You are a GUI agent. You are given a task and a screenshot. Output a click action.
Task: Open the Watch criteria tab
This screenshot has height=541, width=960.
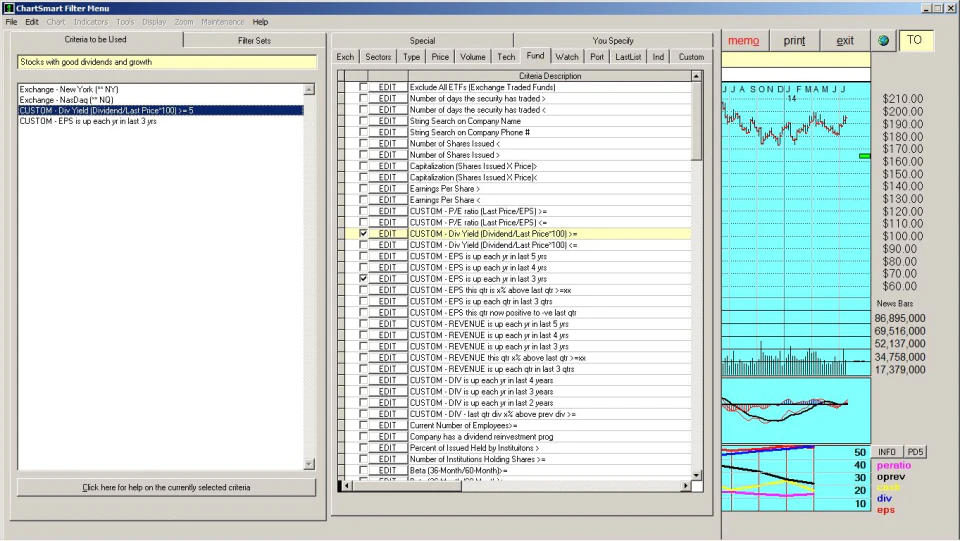[x=567, y=56]
